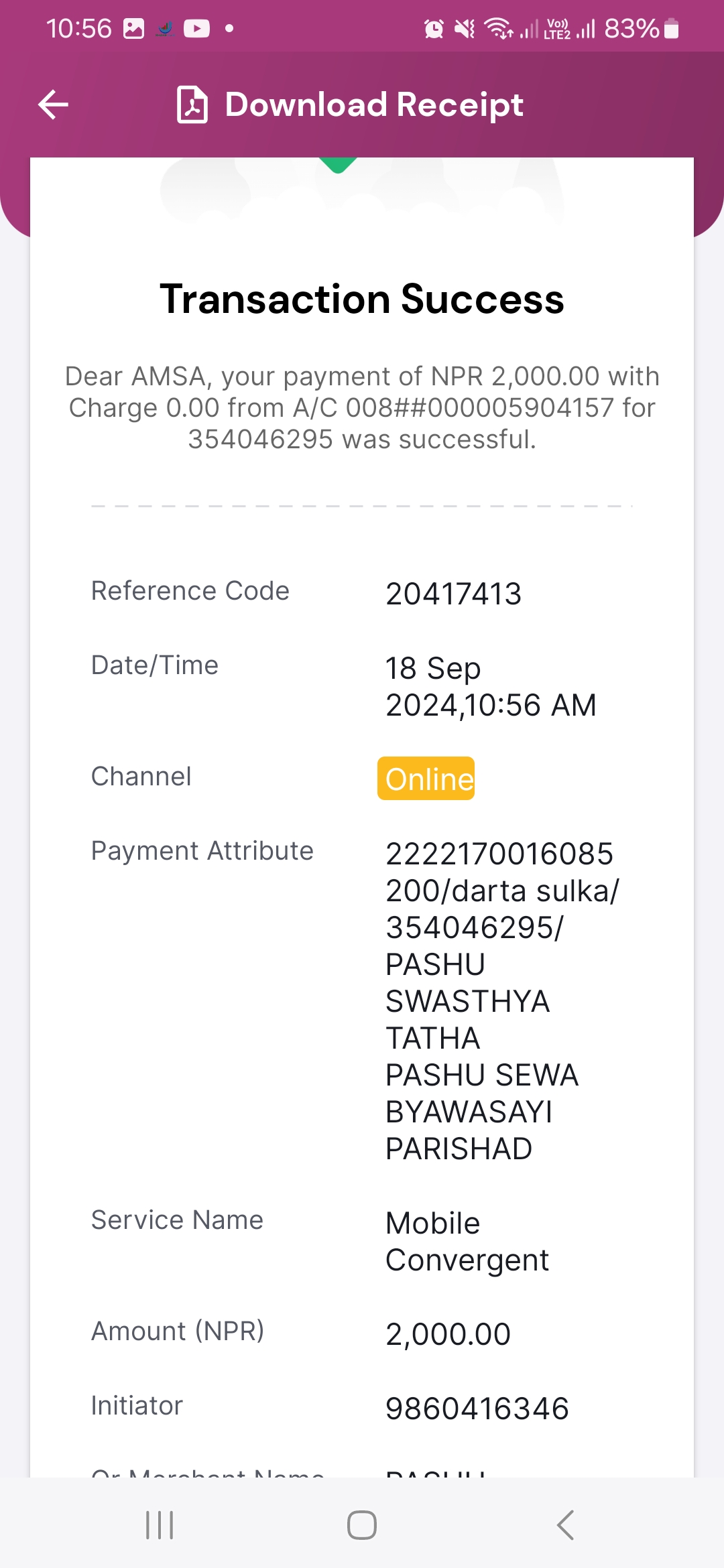724x1568 pixels.
Task: Tap the Wi-Fi status icon
Action: 499,29
